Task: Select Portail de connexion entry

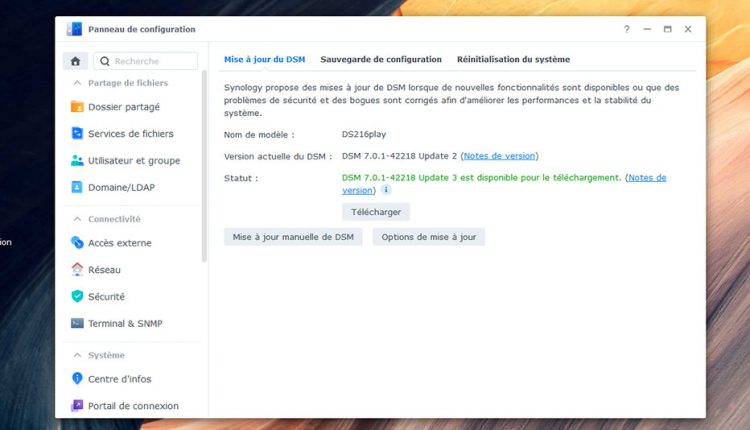Action: point(133,405)
